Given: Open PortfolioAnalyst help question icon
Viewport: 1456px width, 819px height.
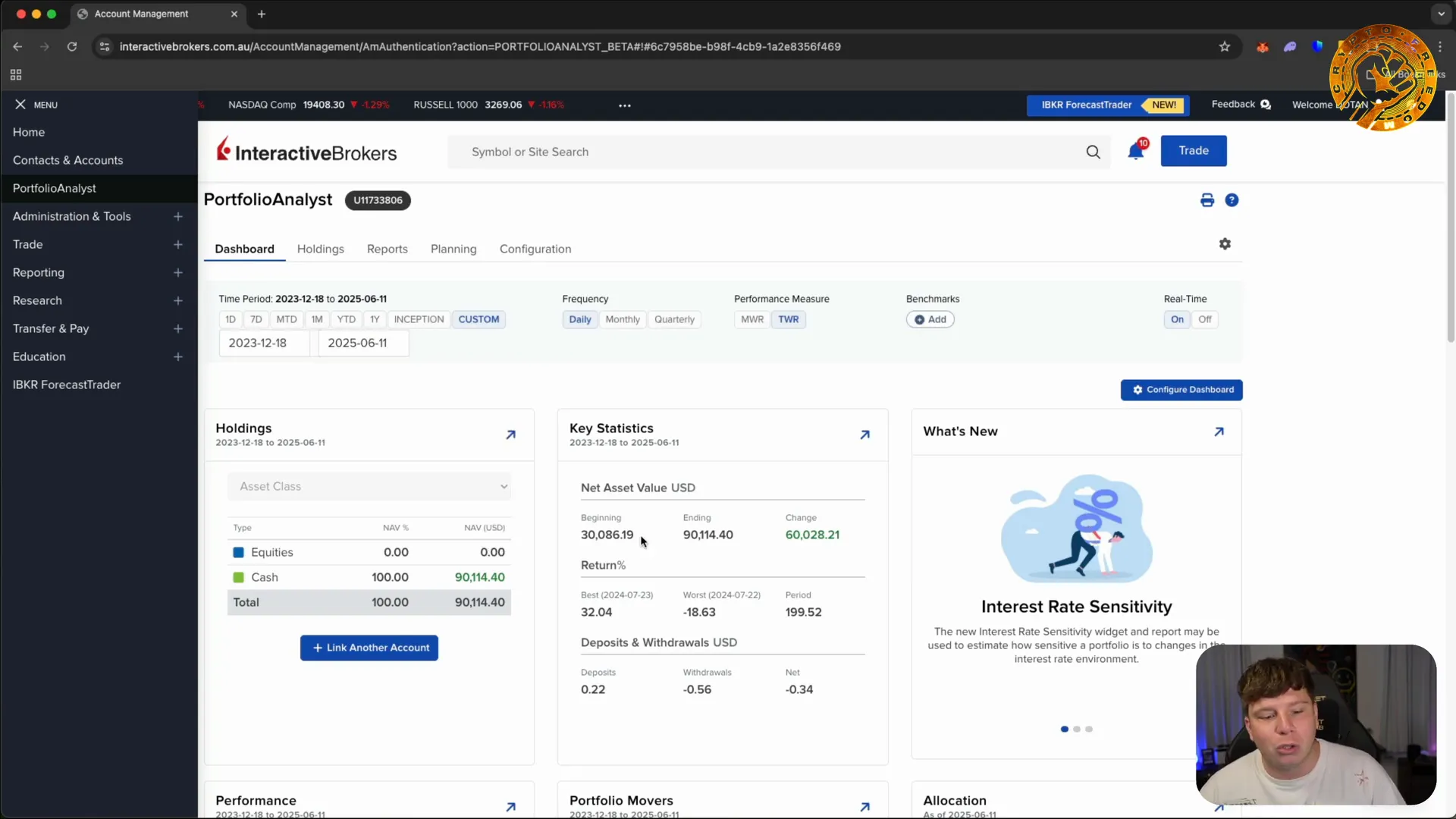Looking at the screenshot, I should pos(1232,200).
